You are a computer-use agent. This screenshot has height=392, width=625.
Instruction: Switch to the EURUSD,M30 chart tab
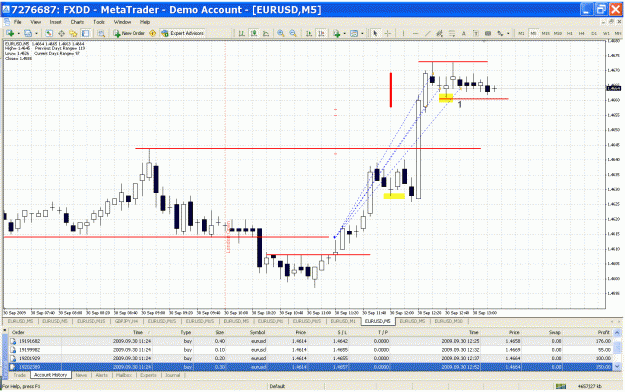pos(449,321)
